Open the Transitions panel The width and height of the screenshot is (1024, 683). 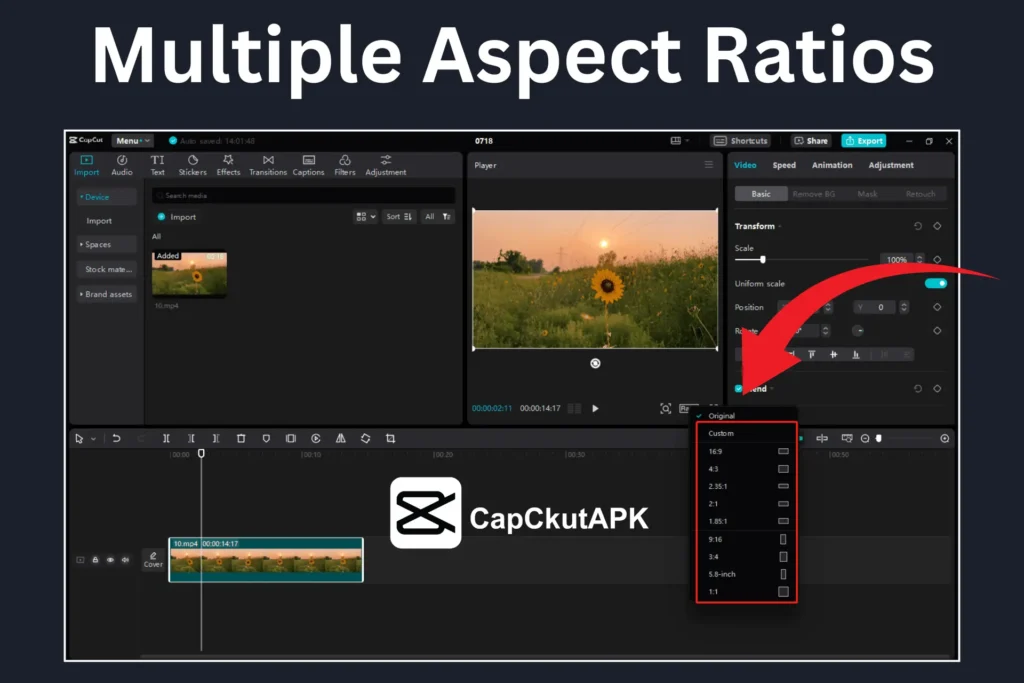tap(268, 165)
